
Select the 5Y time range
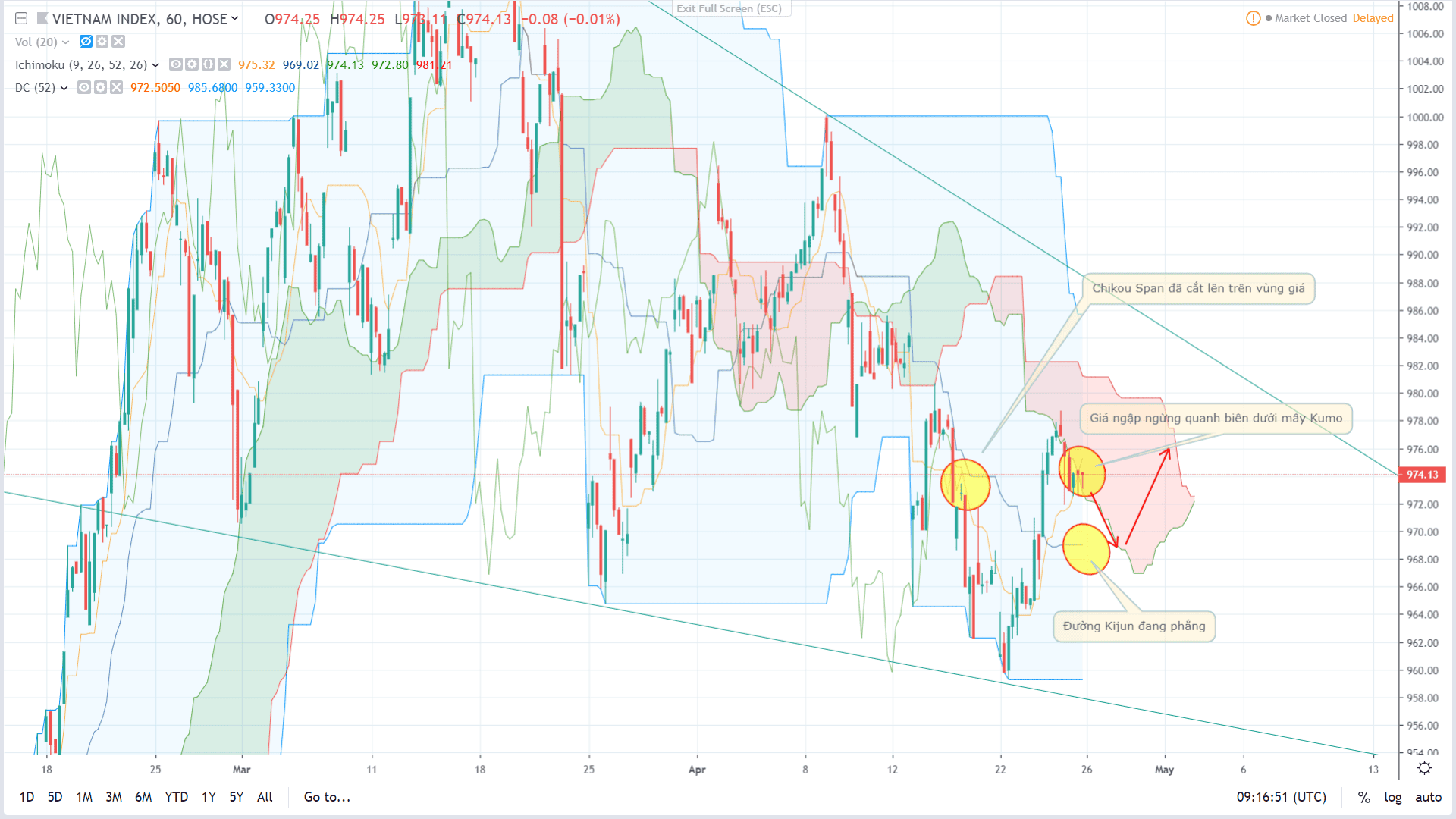(237, 797)
